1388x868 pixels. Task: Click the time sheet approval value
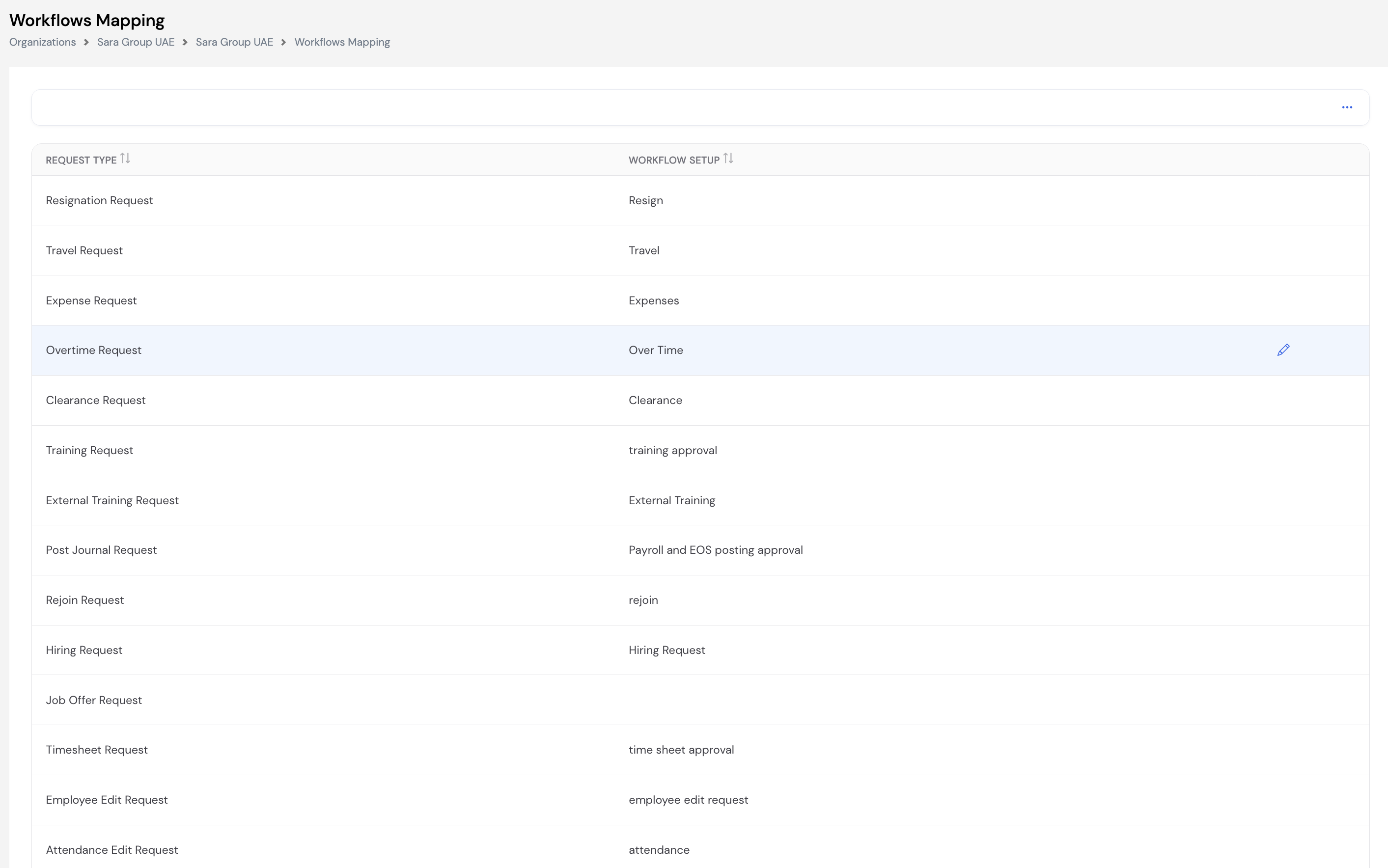coord(681,750)
